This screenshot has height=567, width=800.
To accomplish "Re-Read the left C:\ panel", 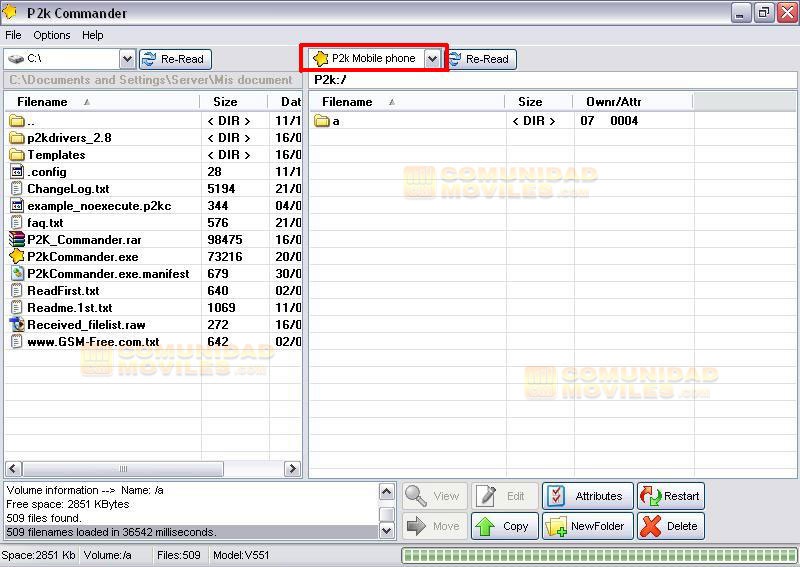I will click(x=175, y=59).
